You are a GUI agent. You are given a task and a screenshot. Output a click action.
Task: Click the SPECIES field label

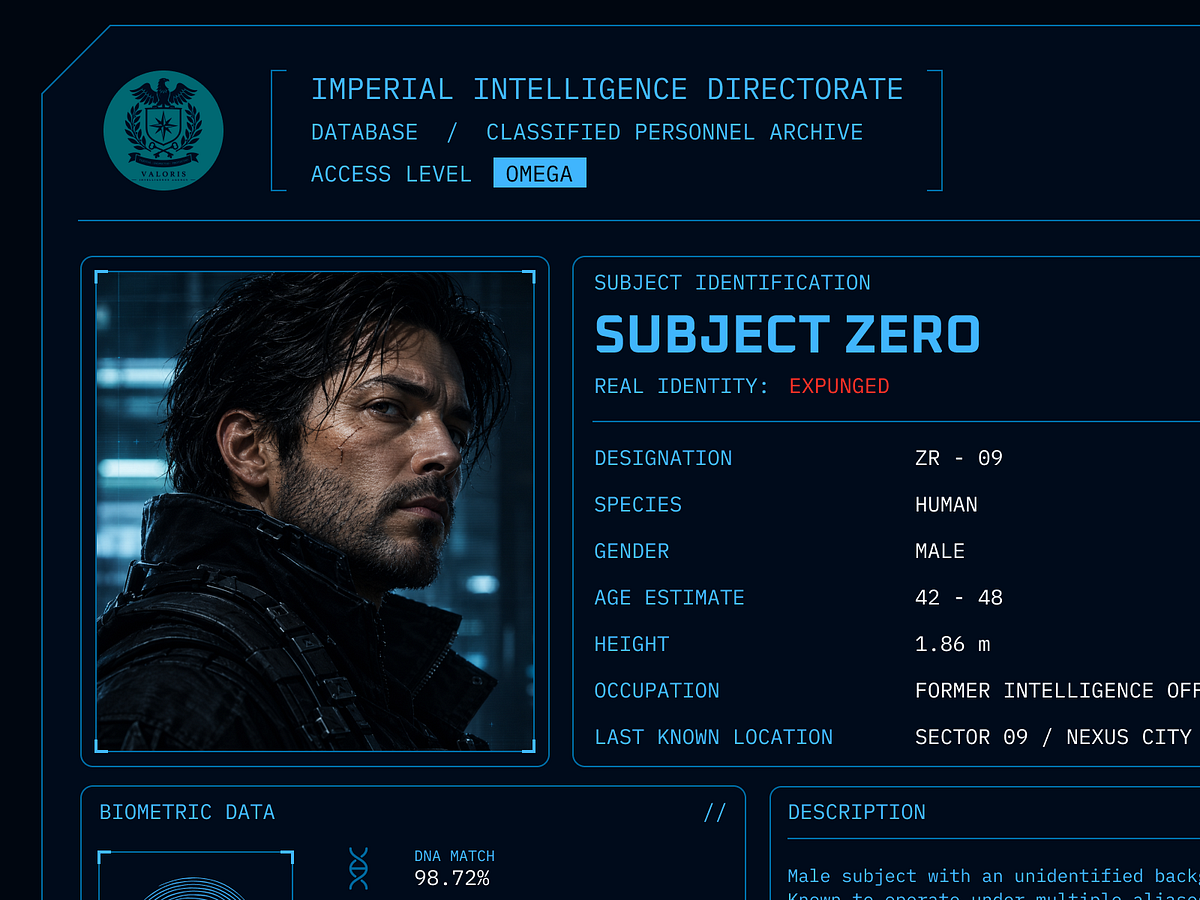(x=638, y=505)
